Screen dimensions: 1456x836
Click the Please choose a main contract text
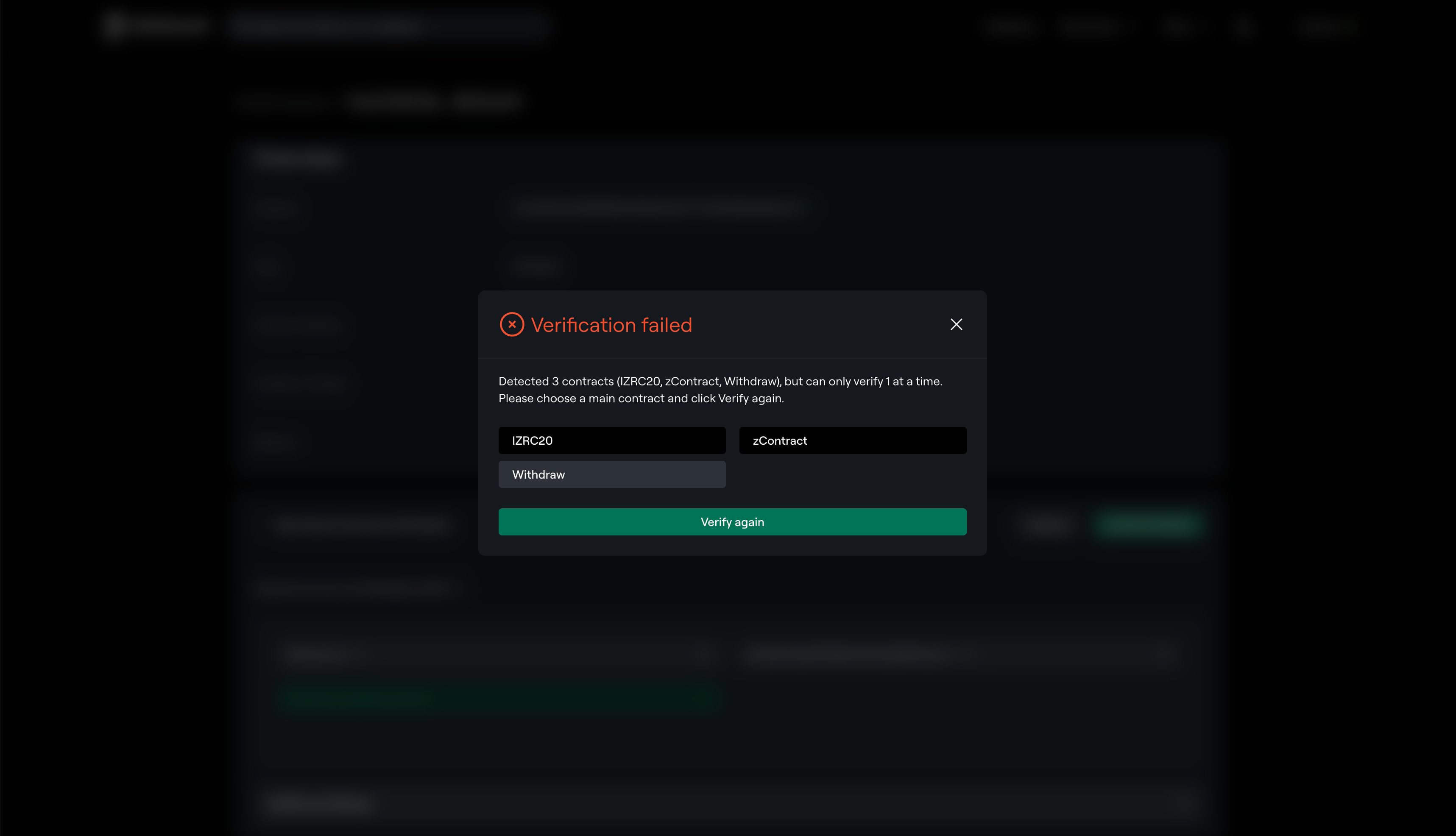(x=641, y=398)
